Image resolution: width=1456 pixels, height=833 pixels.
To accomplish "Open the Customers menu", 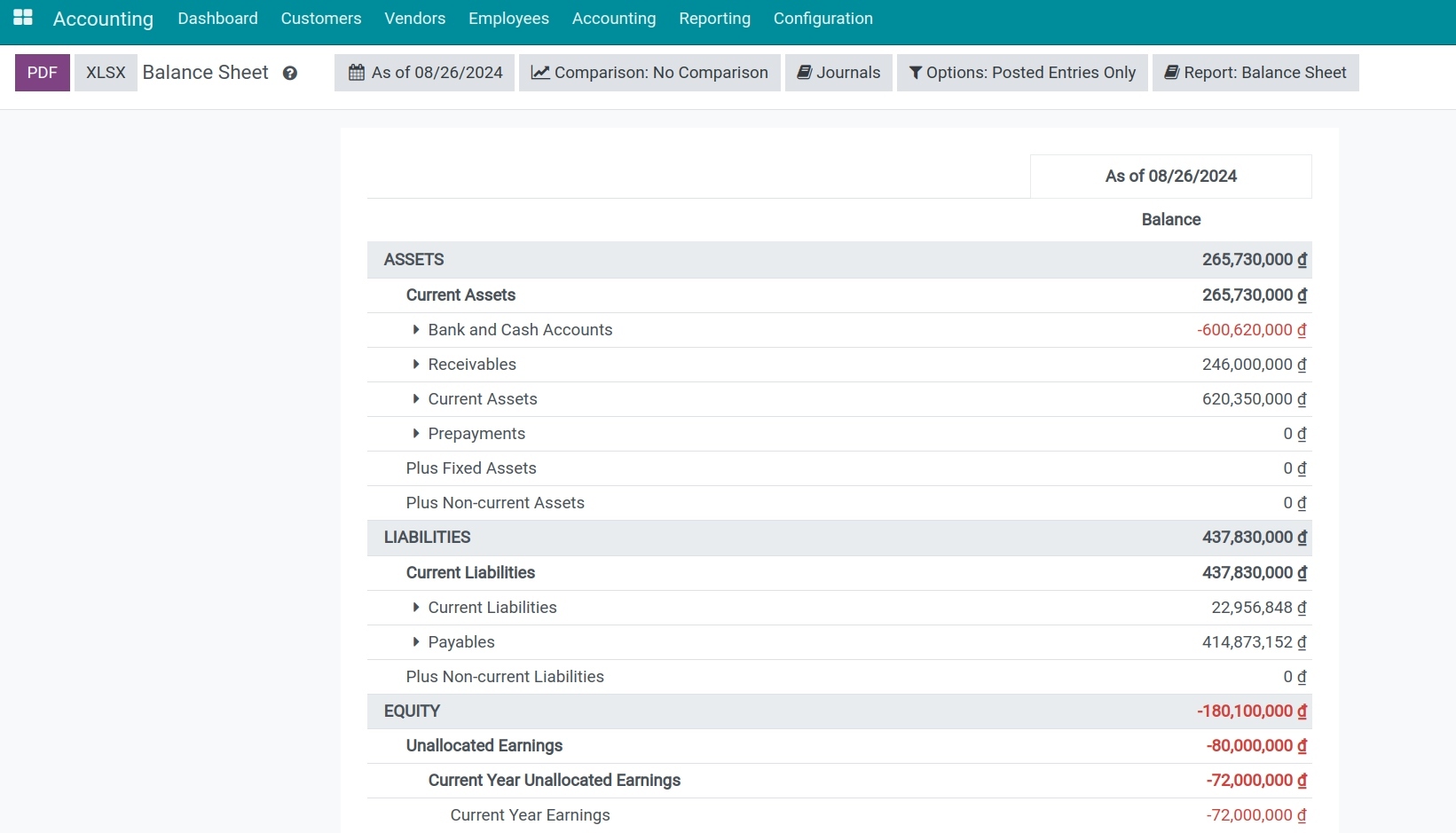I will click(321, 19).
